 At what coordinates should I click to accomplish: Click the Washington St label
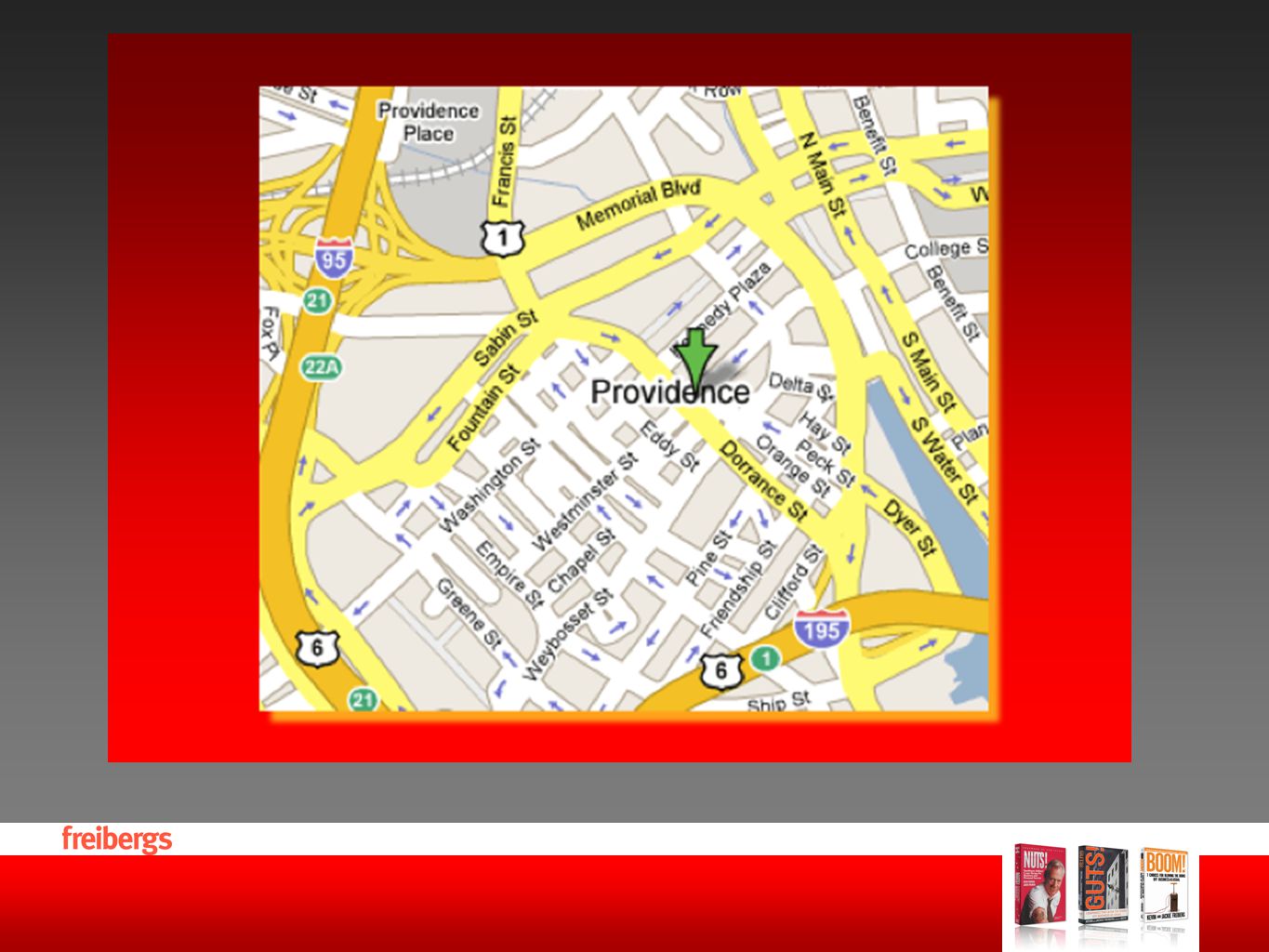coord(489,485)
